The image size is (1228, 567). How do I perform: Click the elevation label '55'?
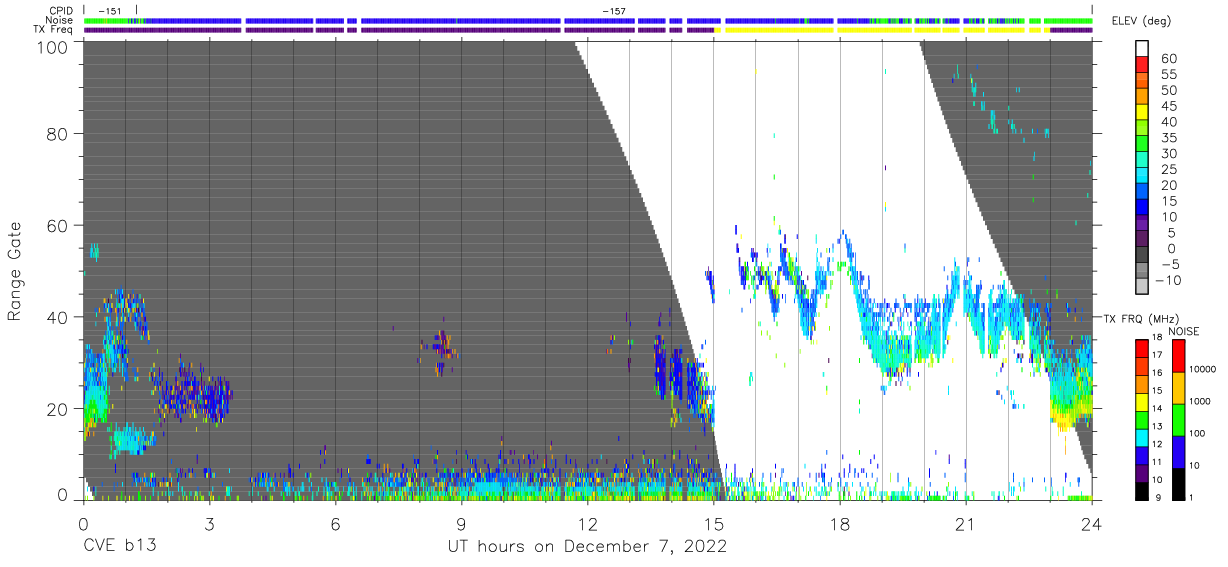coord(1168,75)
